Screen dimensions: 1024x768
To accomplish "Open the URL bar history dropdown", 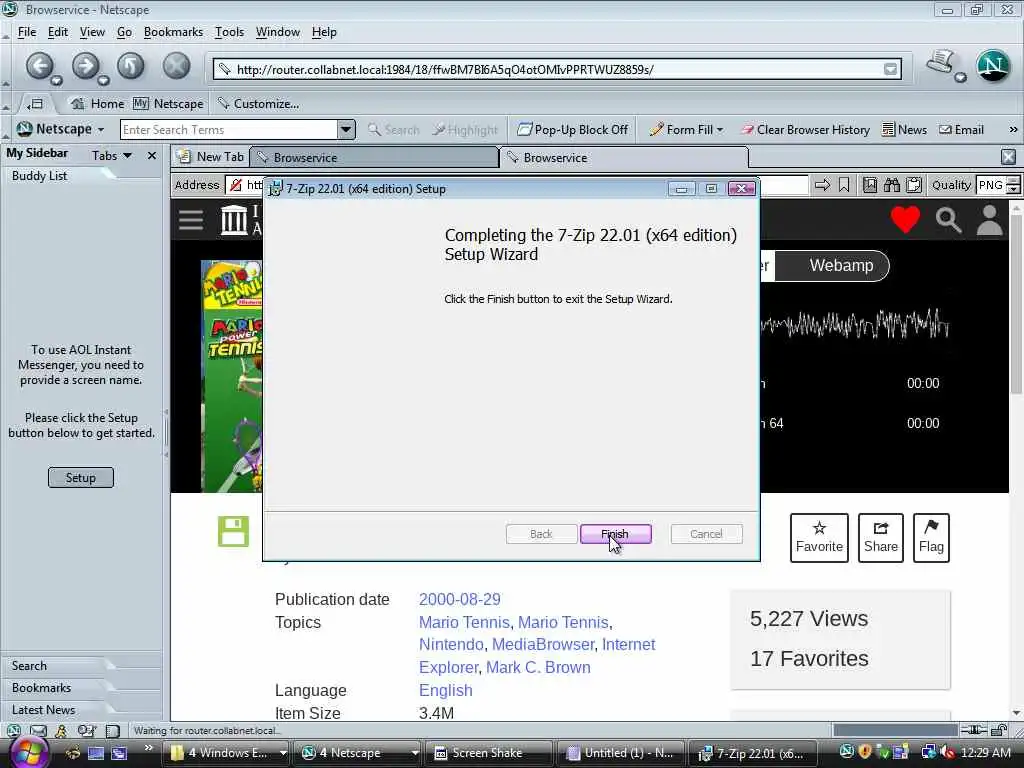I will point(890,69).
